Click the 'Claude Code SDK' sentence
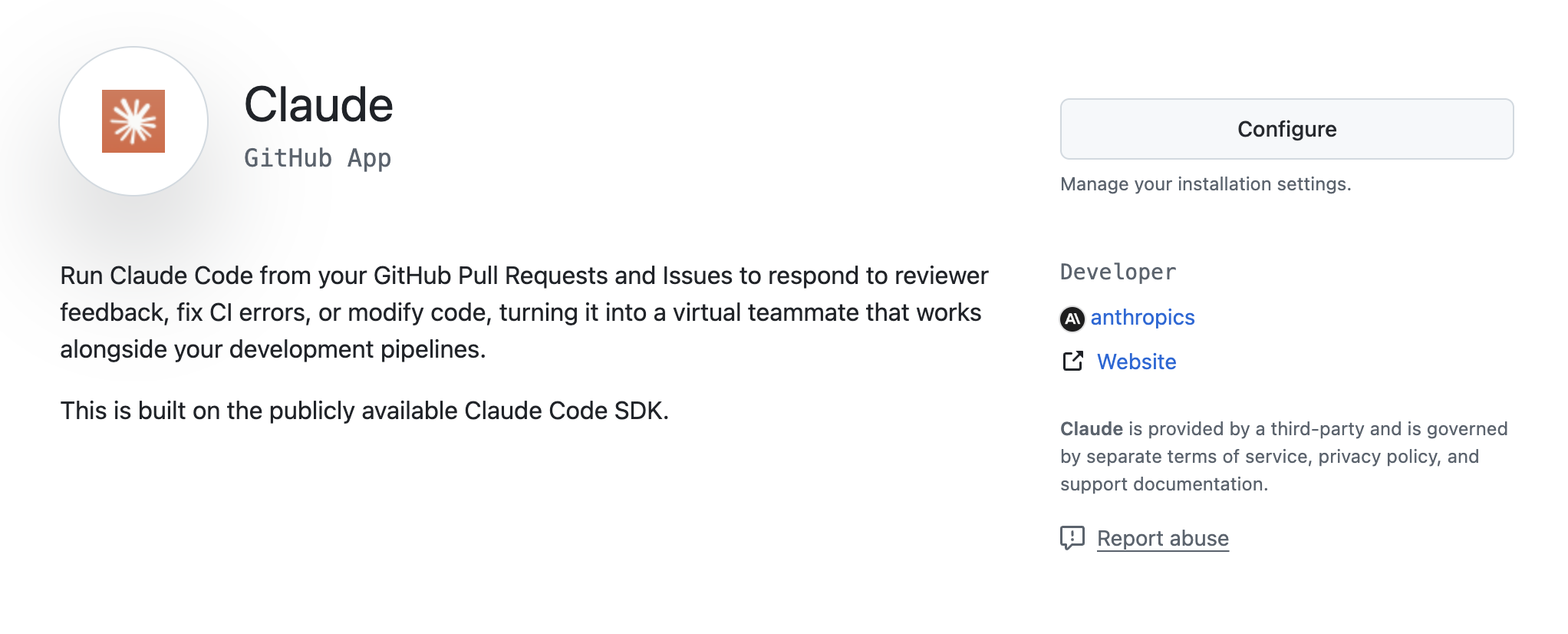Image resolution: width=1568 pixels, height=634 pixels. coord(364,411)
